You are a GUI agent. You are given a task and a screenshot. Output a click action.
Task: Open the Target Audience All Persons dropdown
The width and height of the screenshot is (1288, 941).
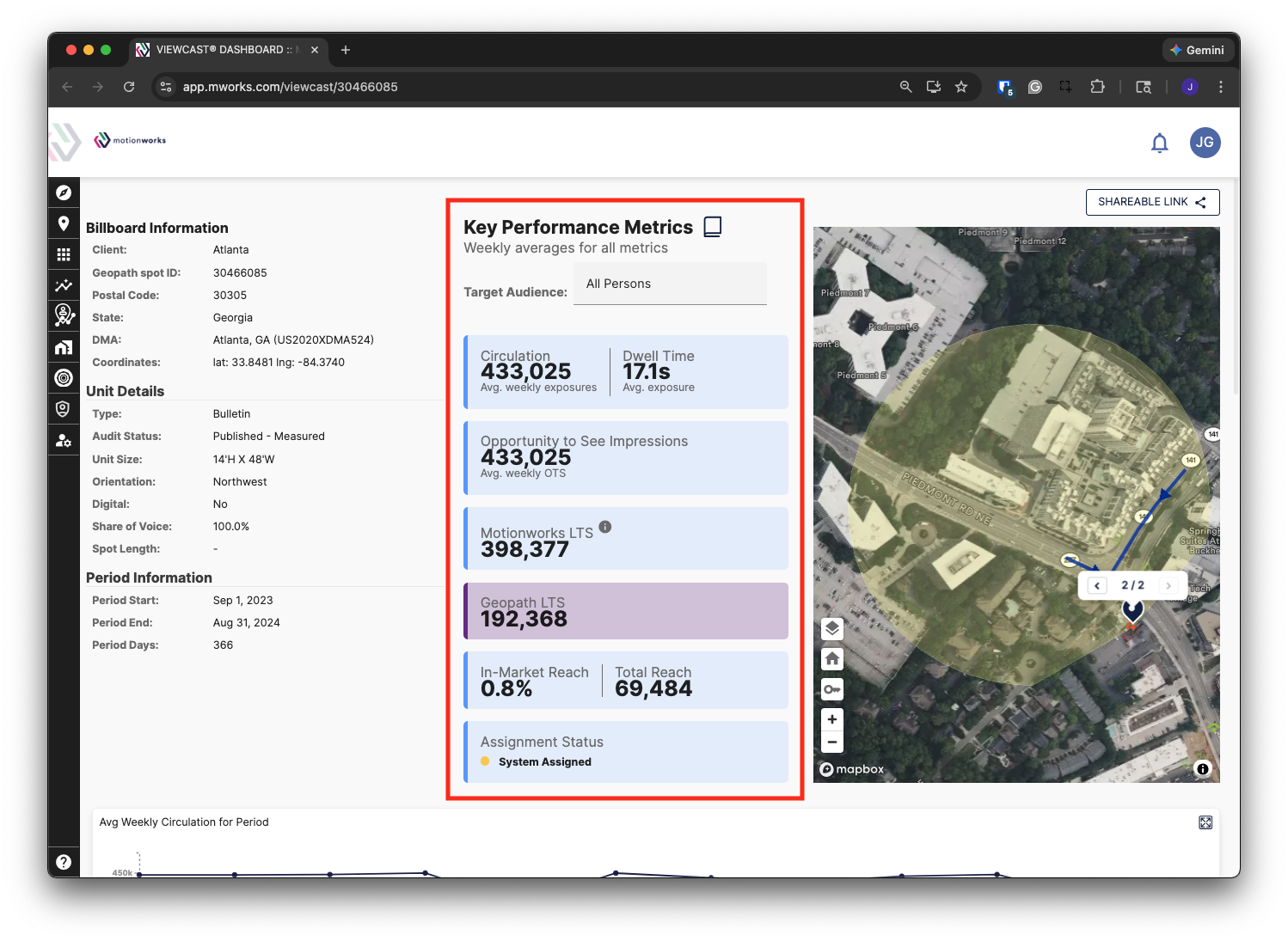(x=670, y=284)
